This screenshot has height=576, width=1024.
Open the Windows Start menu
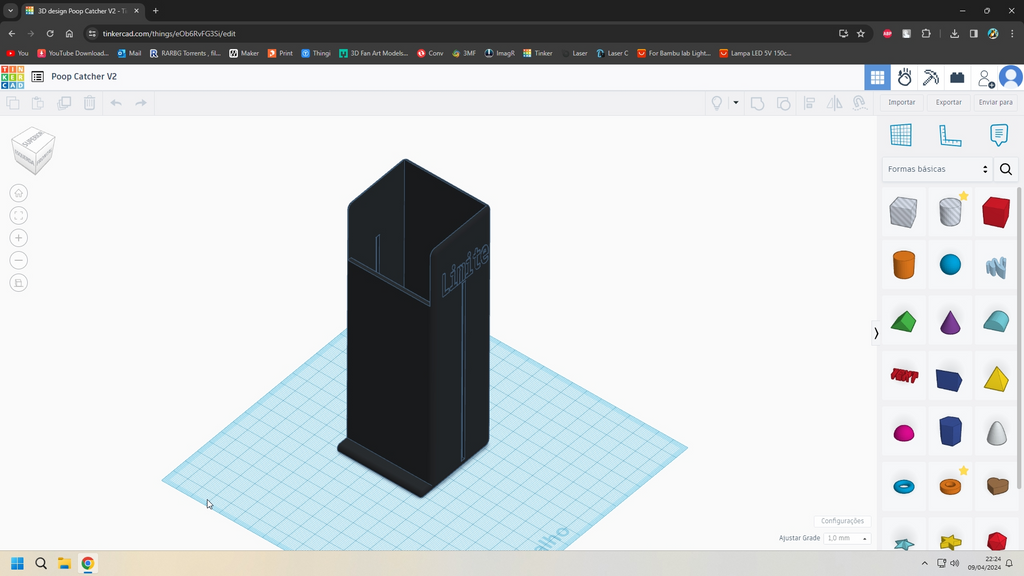click(x=17, y=564)
